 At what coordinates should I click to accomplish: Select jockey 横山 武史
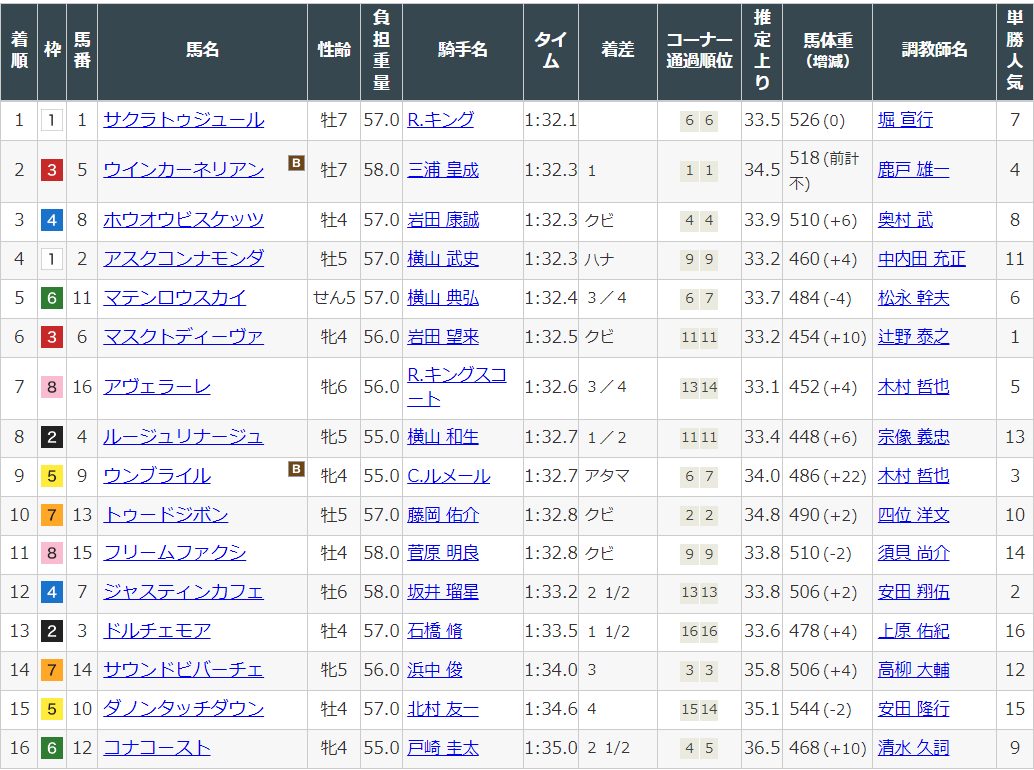443,258
